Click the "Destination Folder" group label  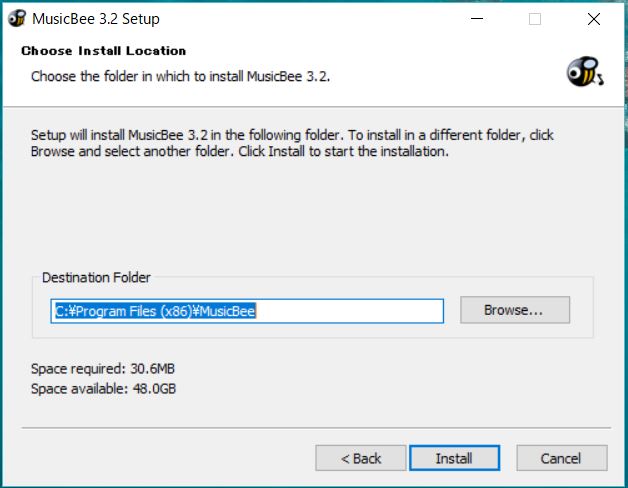[x=96, y=277]
